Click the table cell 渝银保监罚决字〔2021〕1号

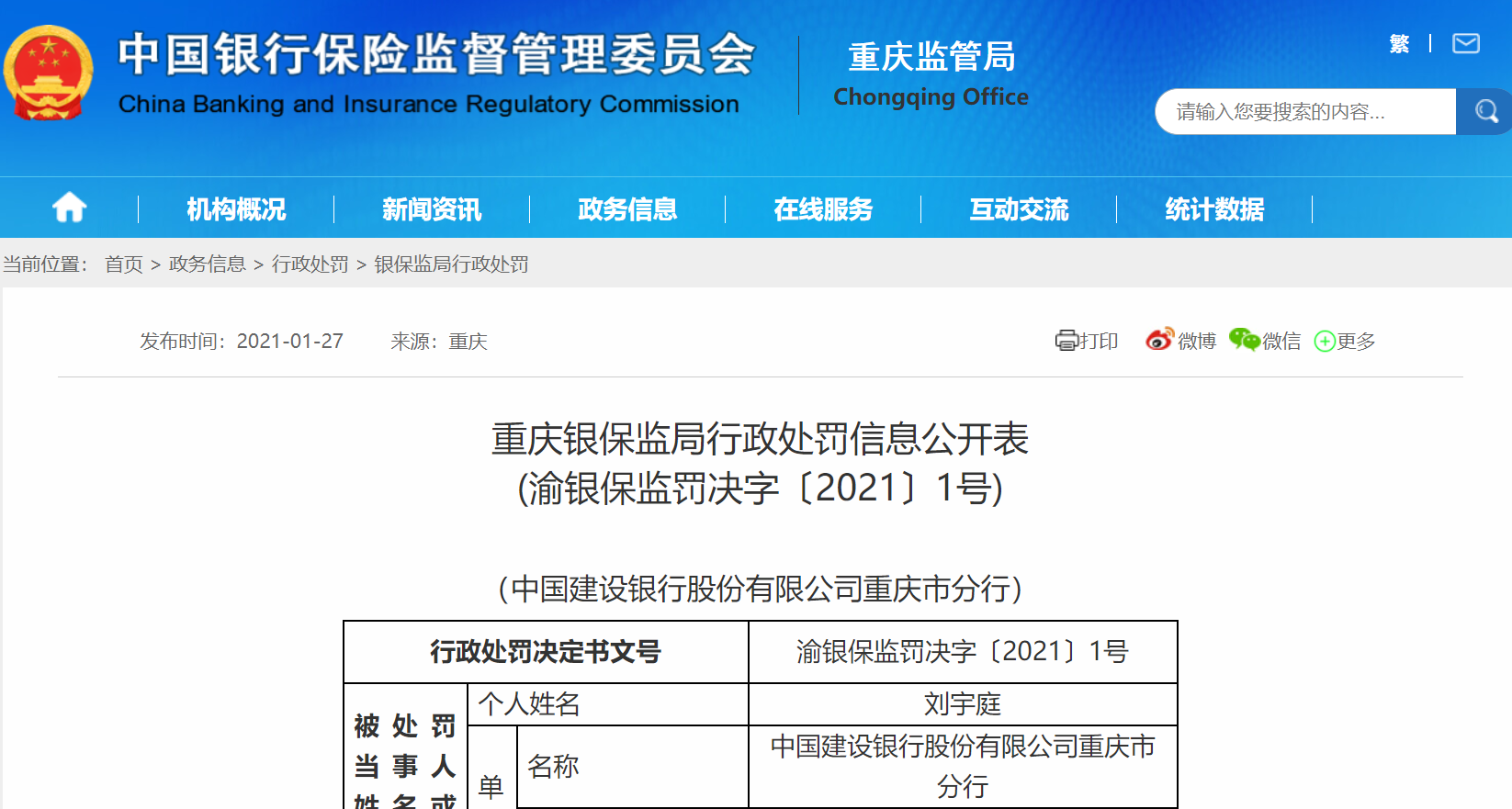(x=963, y=652)
